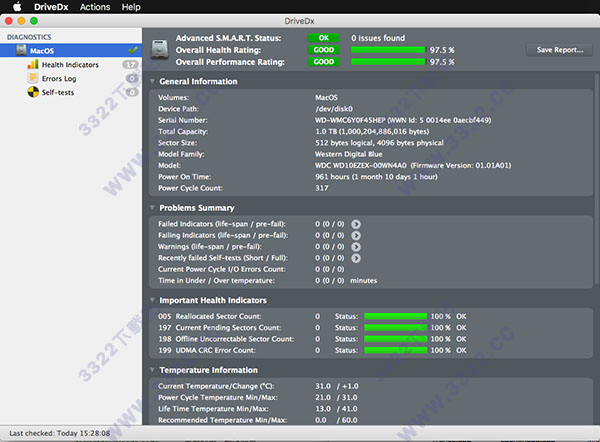Click the Save Report button
Image resolution: width=600 pixels, height=442 pixels.
(559, 50)
